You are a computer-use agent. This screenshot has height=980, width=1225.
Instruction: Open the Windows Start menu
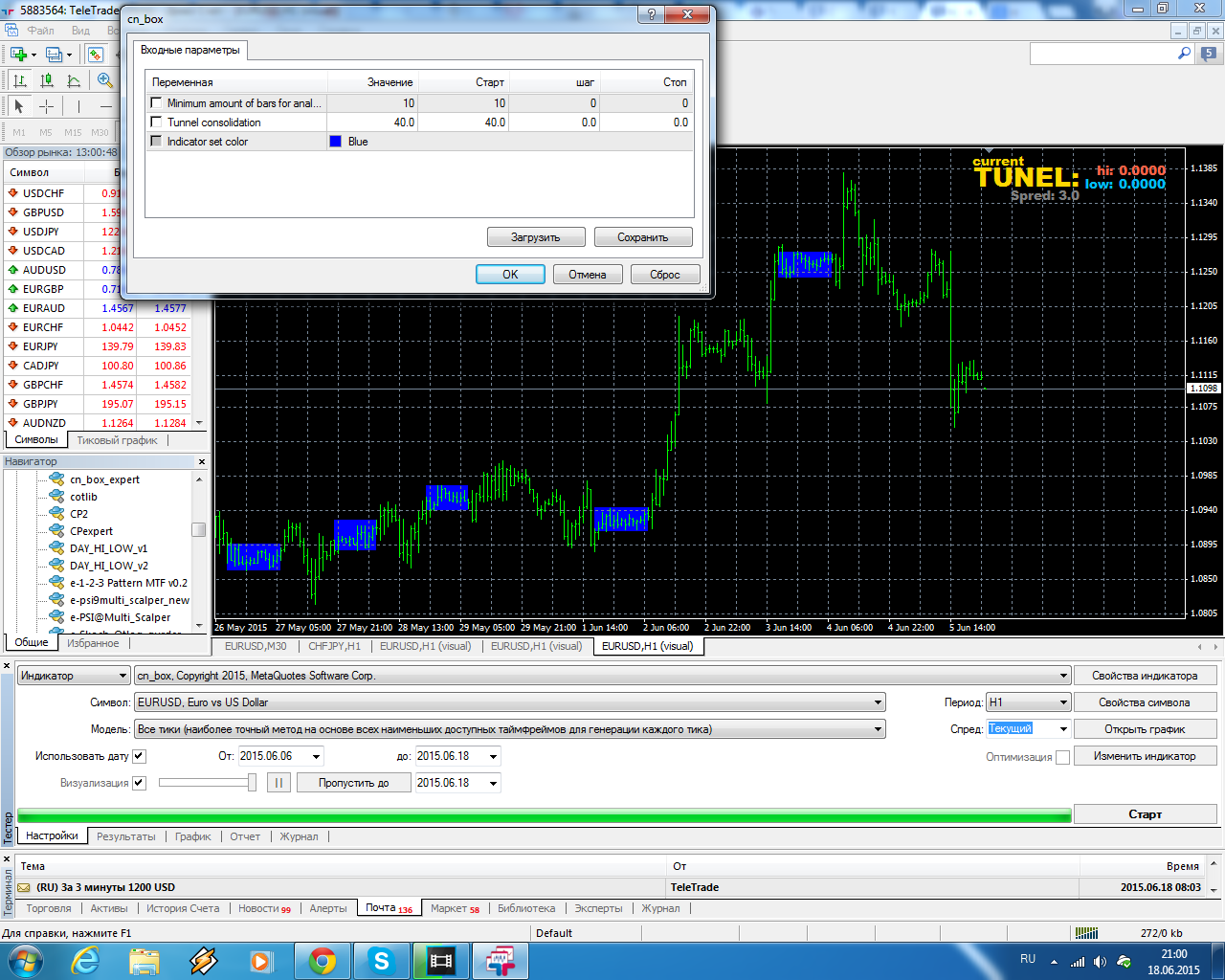[25, 960]
